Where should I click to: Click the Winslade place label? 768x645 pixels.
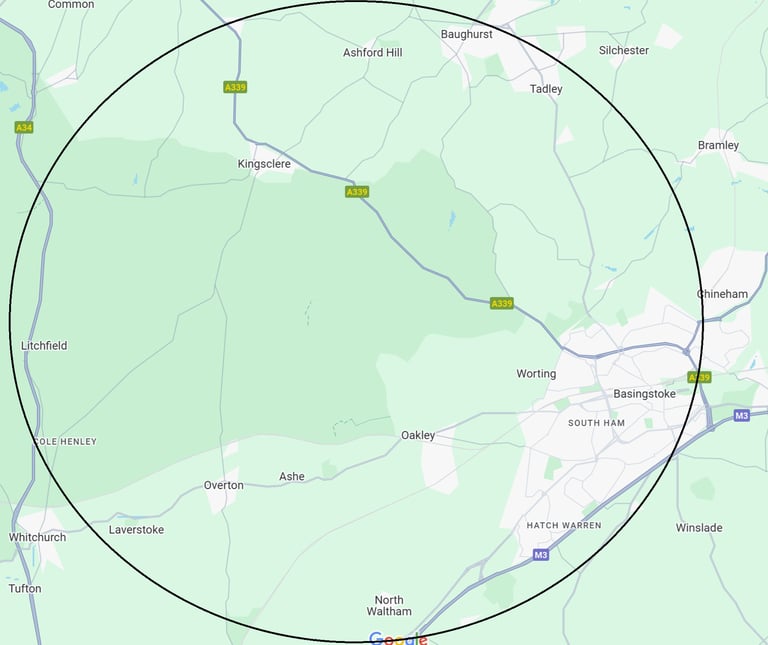click(699, 528)
